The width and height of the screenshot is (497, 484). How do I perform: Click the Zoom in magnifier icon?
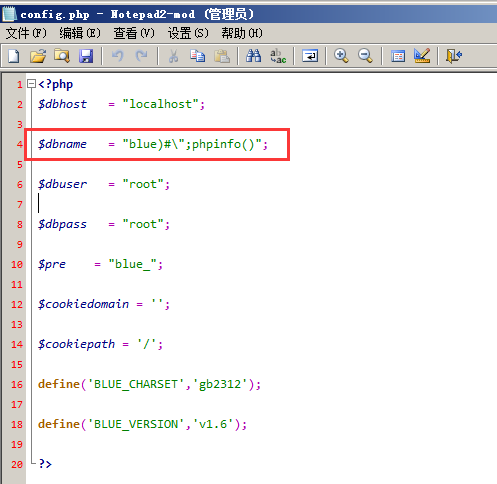(341, 56)
